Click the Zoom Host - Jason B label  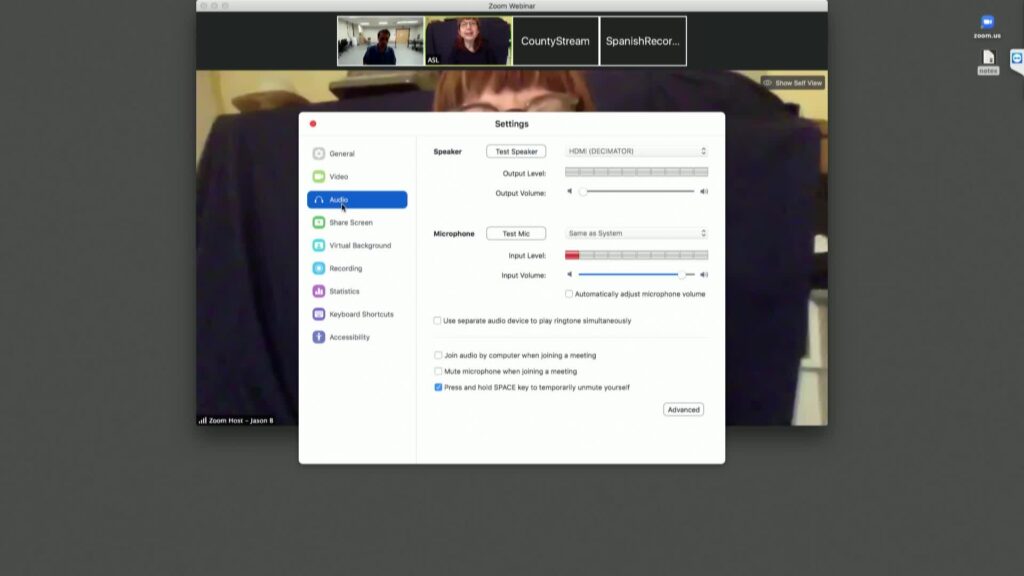241,421
